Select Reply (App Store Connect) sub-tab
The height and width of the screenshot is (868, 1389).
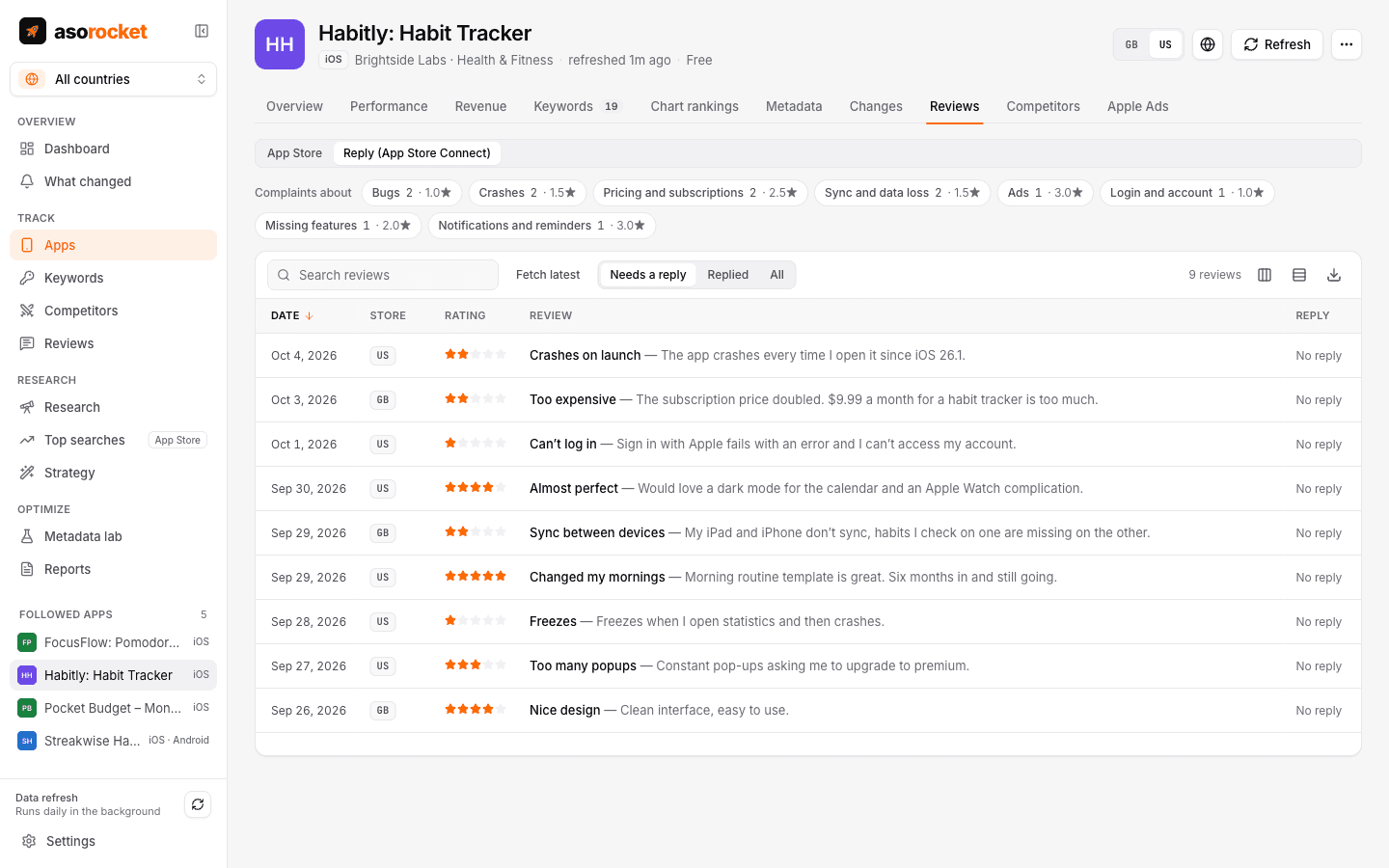point(417,153)
